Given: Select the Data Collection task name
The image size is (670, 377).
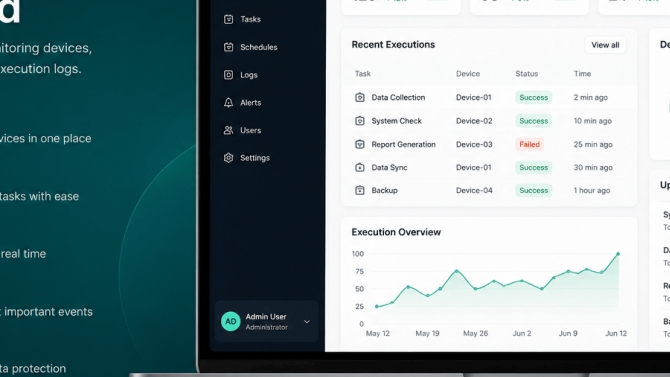Looking at the screenshot, I should [398, 97].
